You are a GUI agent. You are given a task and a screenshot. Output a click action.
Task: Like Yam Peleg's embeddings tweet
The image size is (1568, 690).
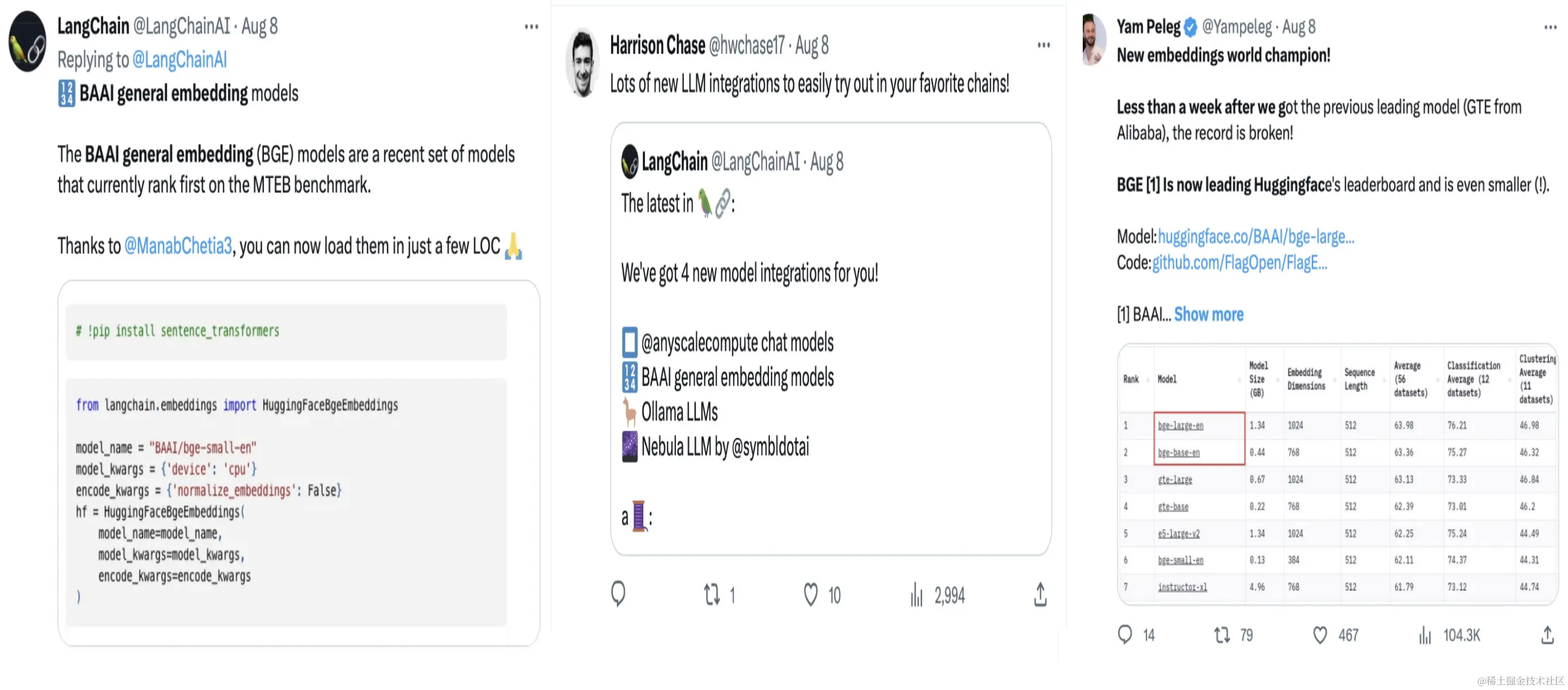tap(1319, 634)
